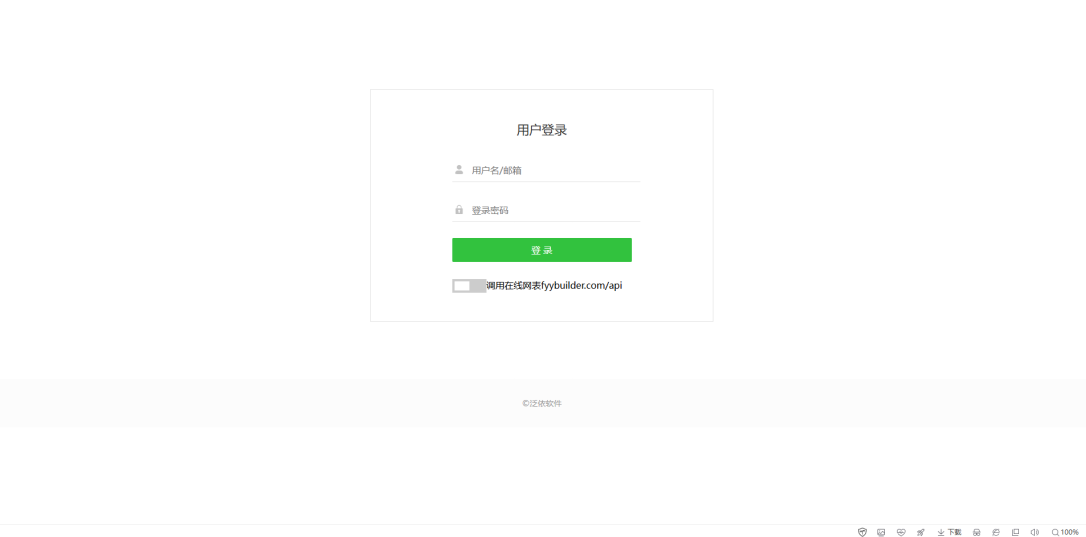Click the user silhouette icon beside username

(x=459, y=169)
